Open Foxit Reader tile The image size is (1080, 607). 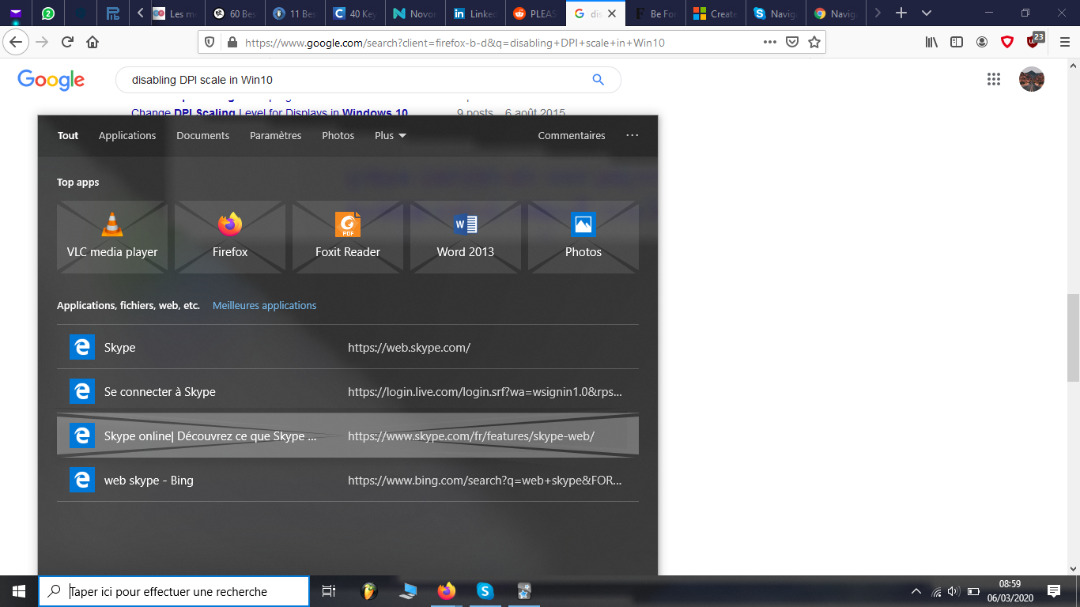click(x=348, y=237)
